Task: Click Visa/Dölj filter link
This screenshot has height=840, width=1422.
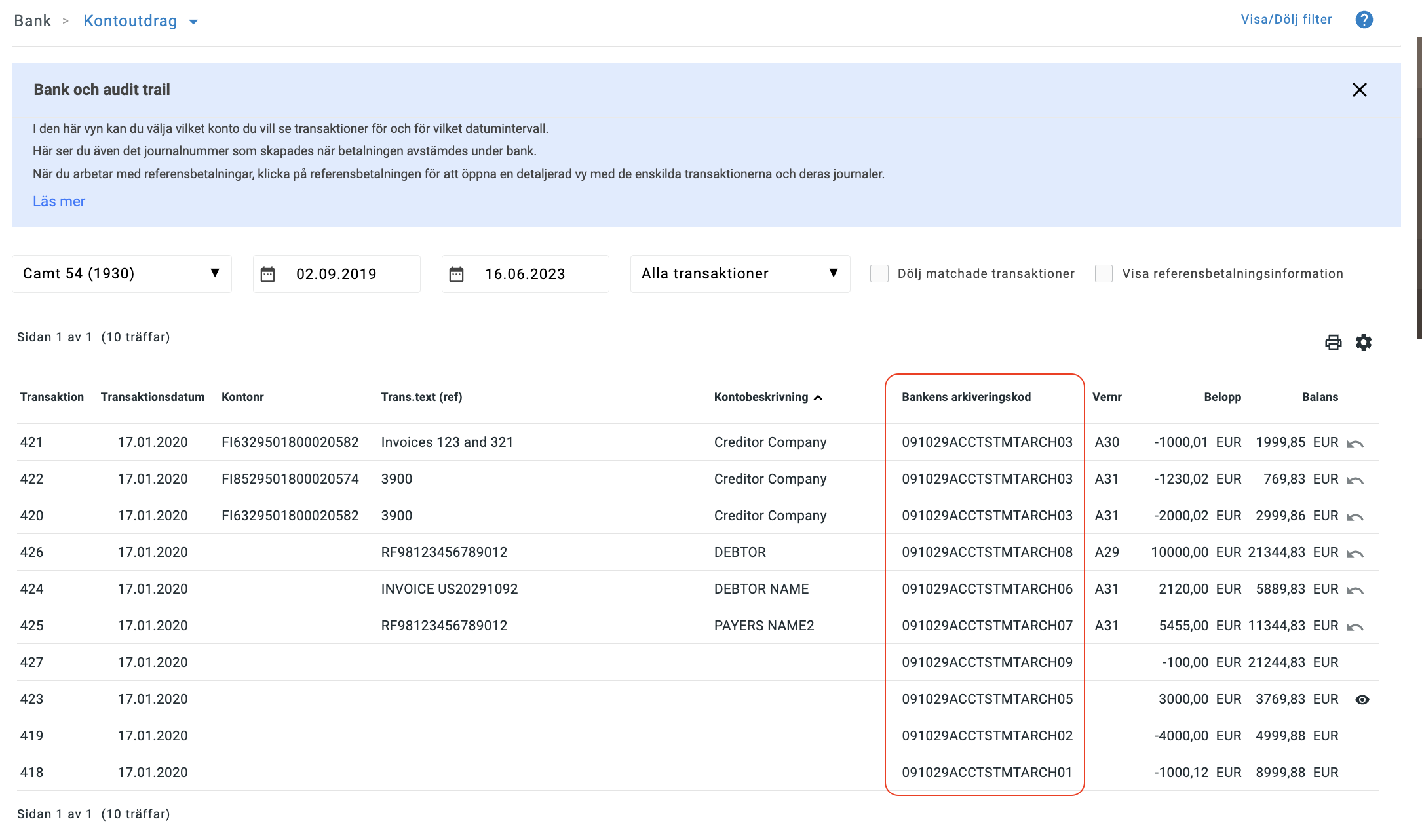Action: [x=1285, y=19]
